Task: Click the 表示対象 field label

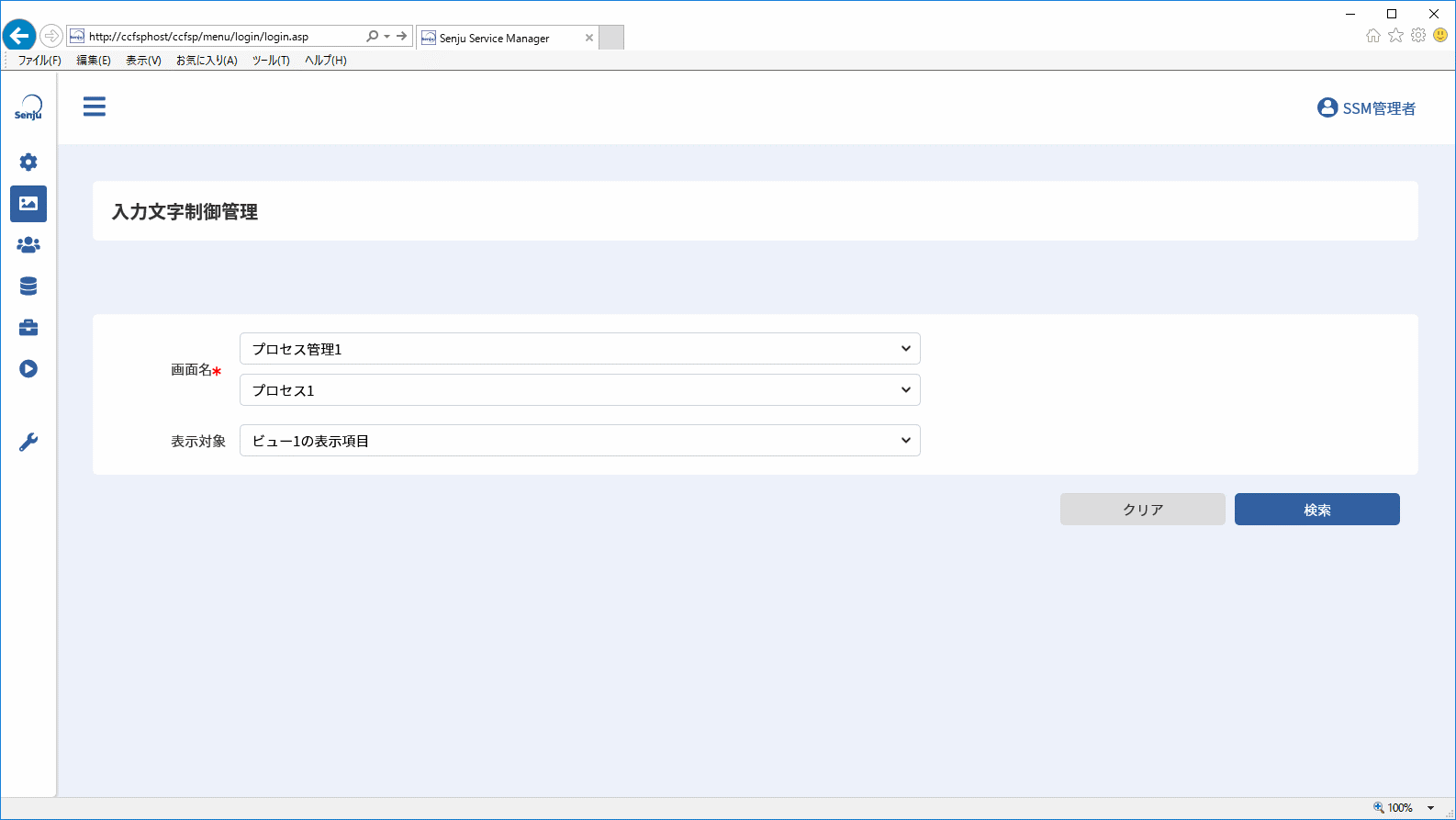Action: (x=198, y=442)
